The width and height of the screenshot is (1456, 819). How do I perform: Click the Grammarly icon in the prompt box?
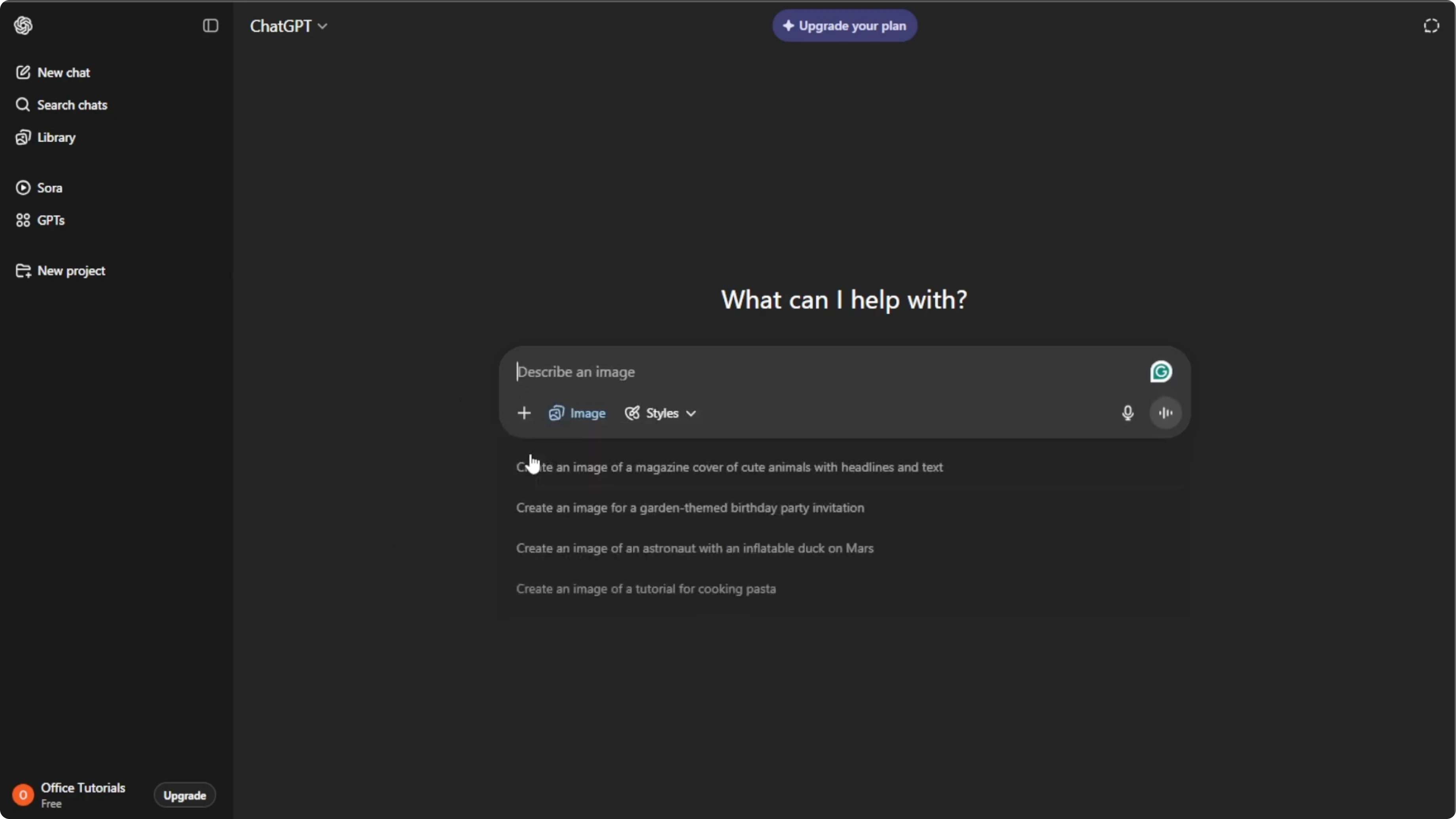pyautogui.click(x=1161, y=372)
